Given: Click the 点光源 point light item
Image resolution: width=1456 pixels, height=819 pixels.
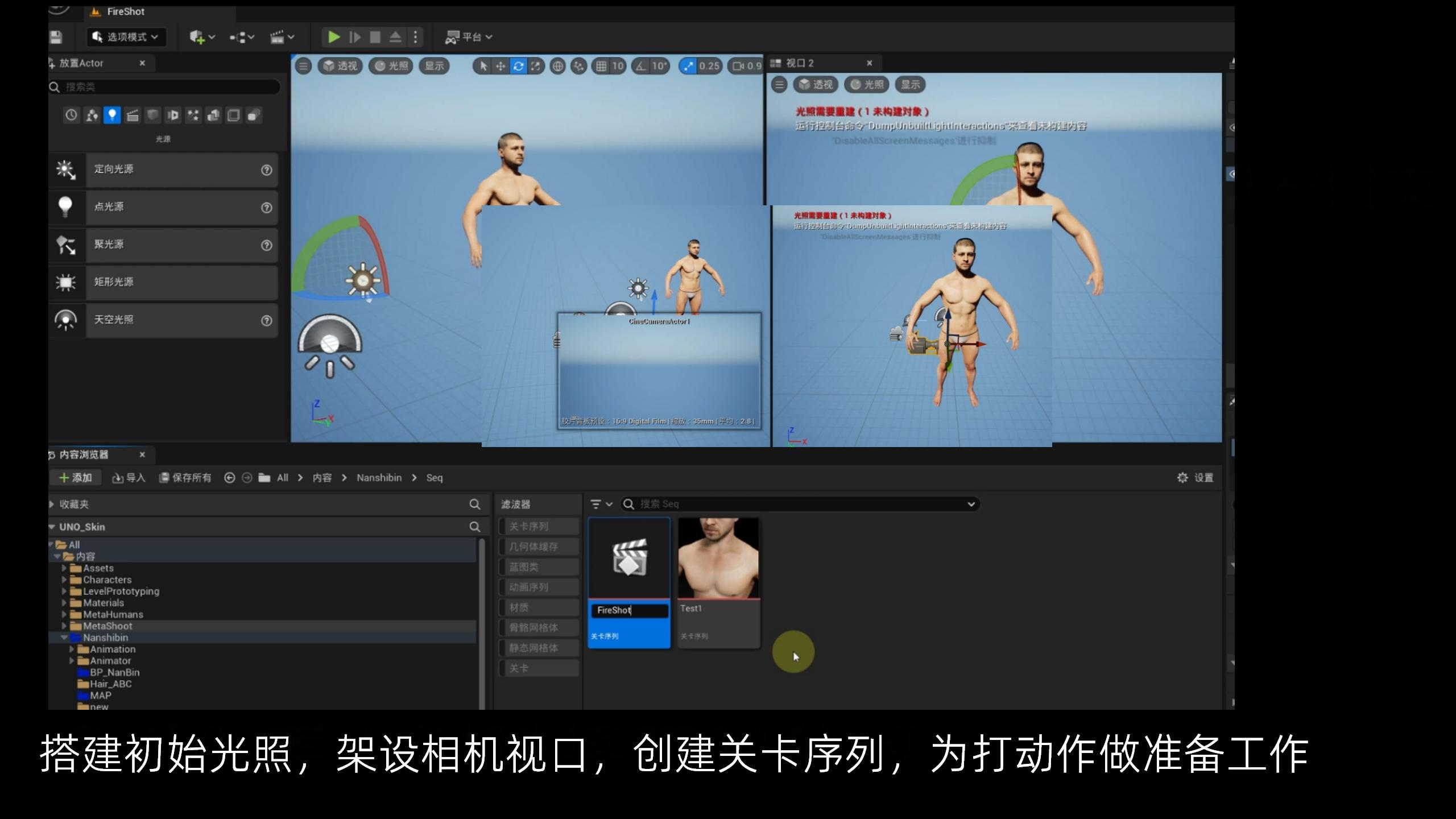Looking at the screenshot, I should click(x=164, y=207).
